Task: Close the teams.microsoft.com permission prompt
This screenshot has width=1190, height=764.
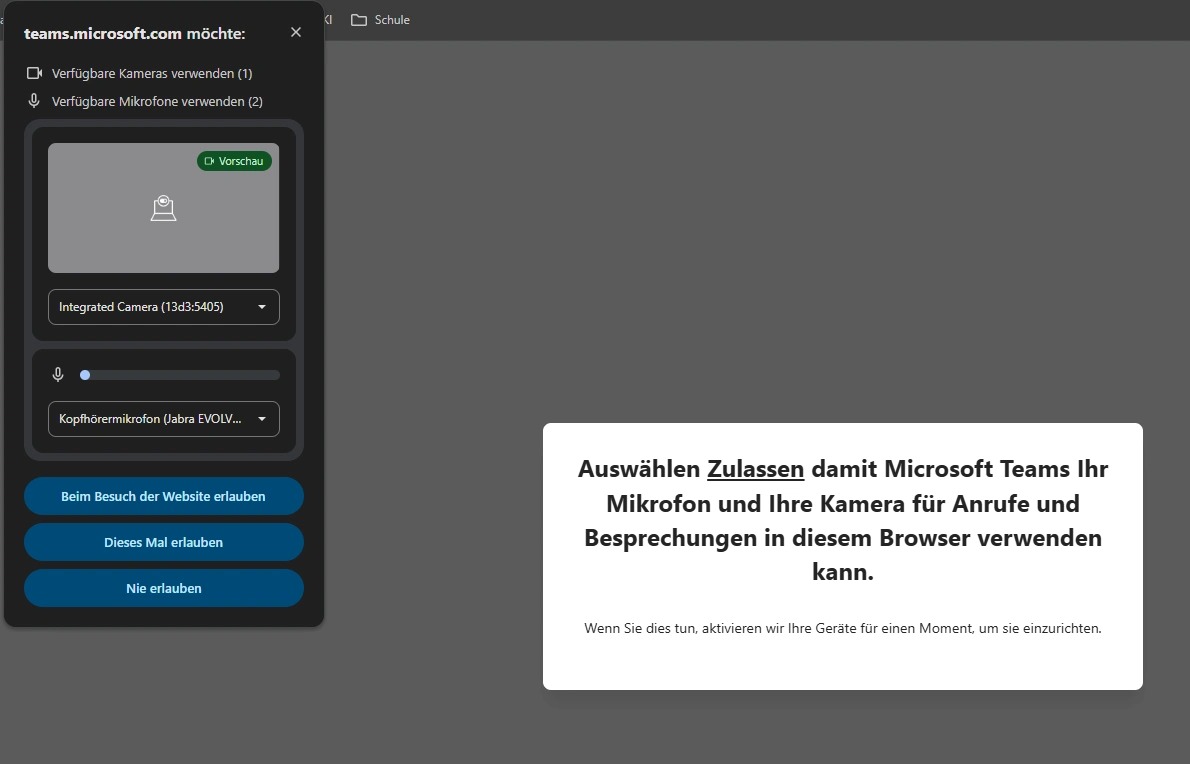Action: click(x=296, y=32)
